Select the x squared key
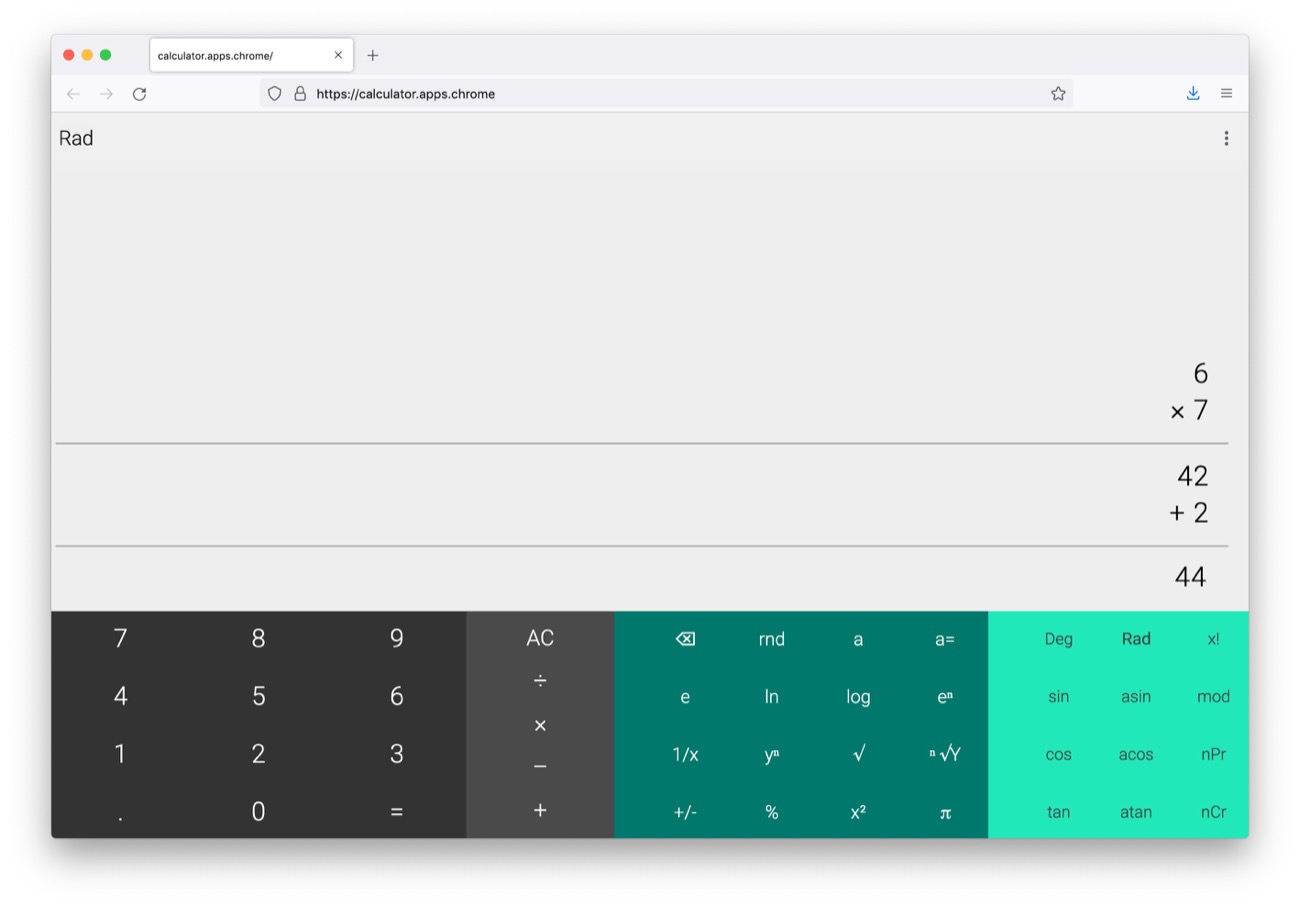The width and height of the screenshot is (1300, 906). click(857, 812)
